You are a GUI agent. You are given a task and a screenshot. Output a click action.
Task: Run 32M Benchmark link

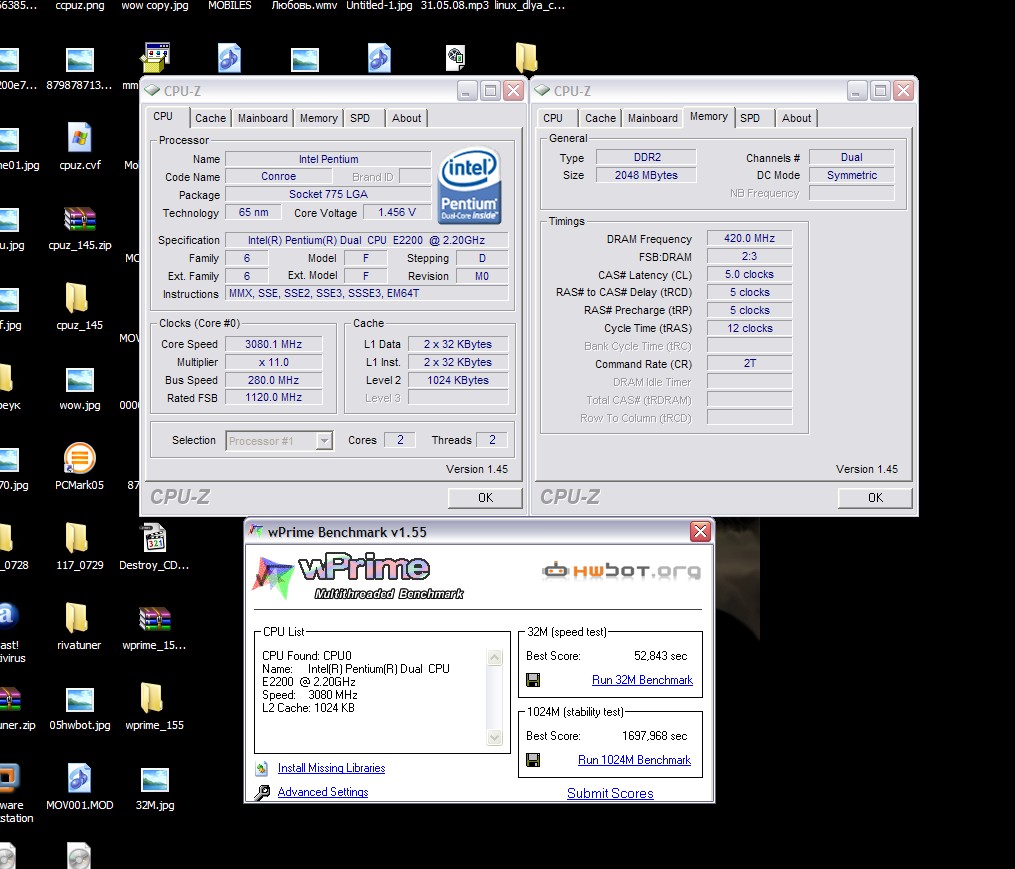coord(642,680)
